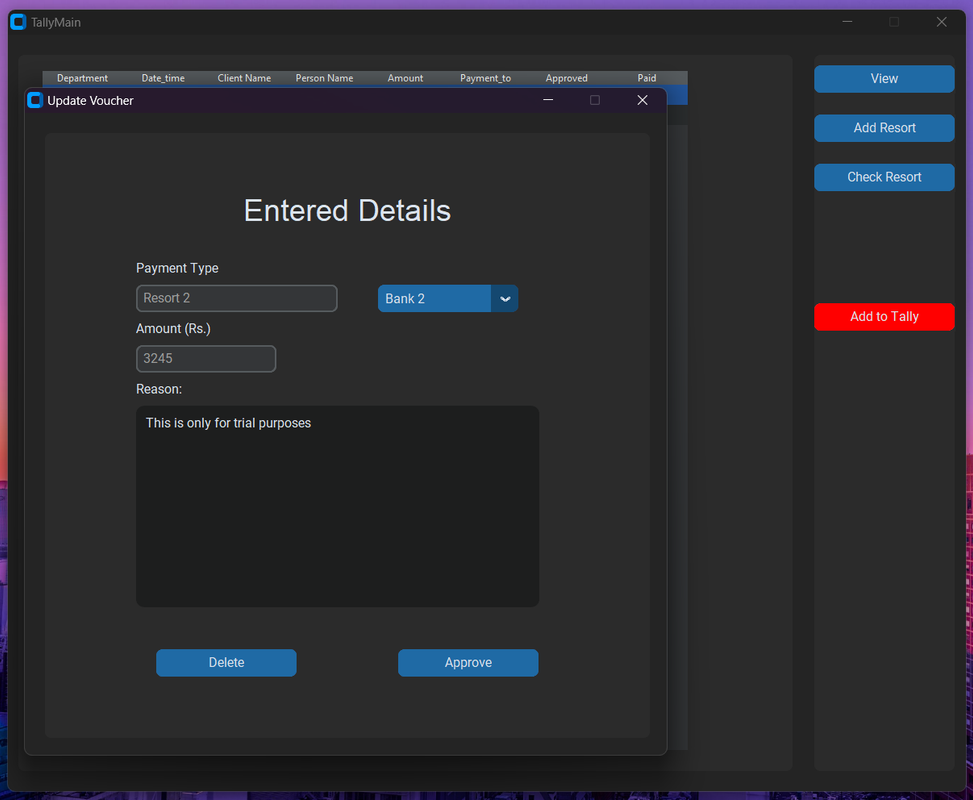The width and height of the screenshot is (973, 800).
Task: Click the Amount column header in the table
Action: (x=405, y=78)
